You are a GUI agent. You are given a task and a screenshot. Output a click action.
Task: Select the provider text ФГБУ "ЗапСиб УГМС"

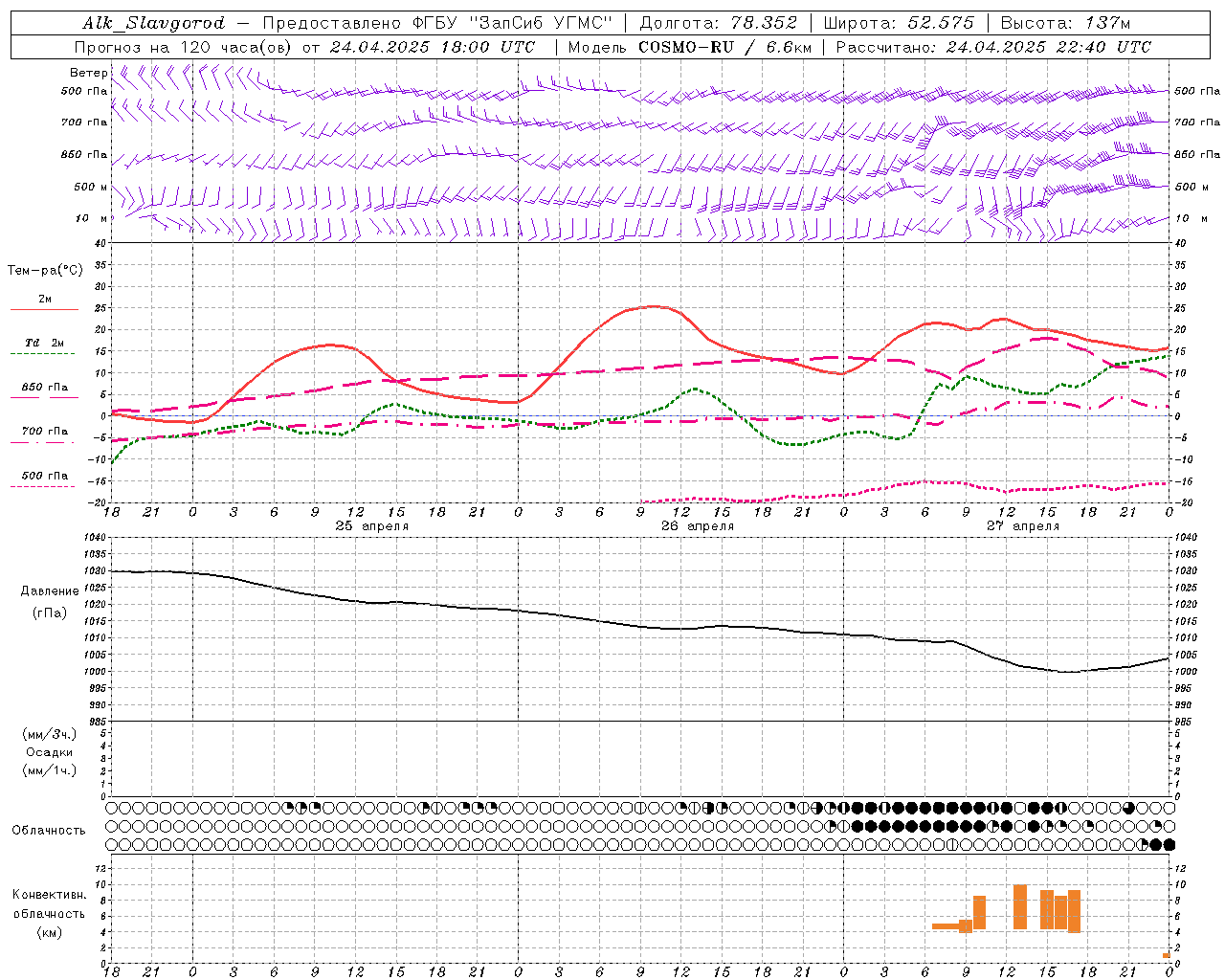(x=515, y=23)
